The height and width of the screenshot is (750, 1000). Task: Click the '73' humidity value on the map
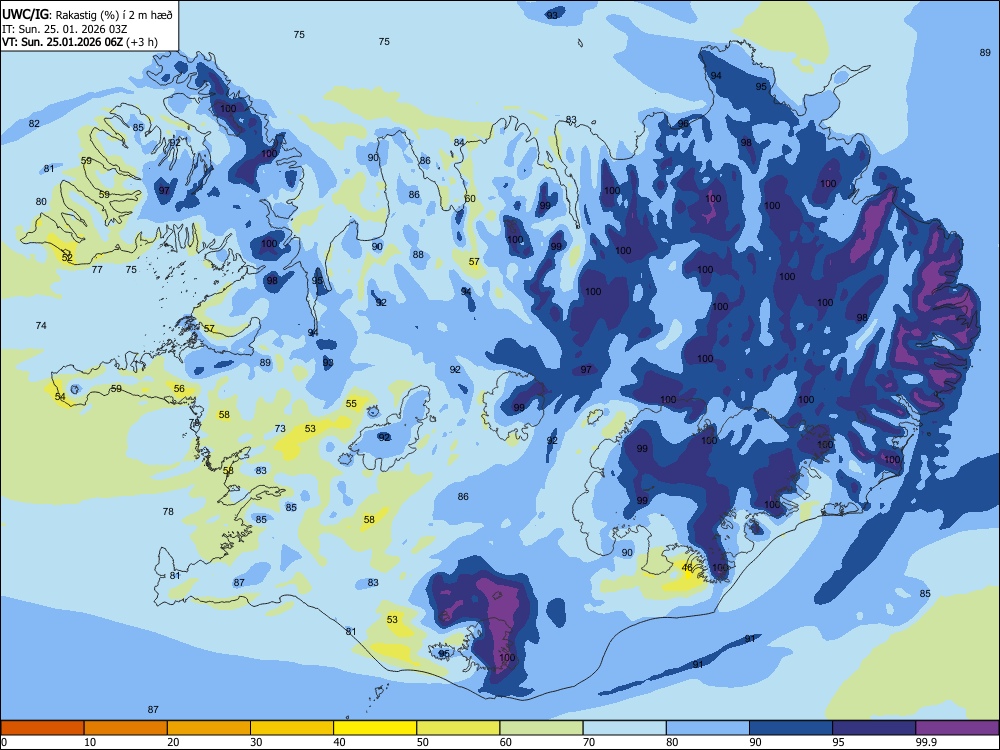point(280,429)
